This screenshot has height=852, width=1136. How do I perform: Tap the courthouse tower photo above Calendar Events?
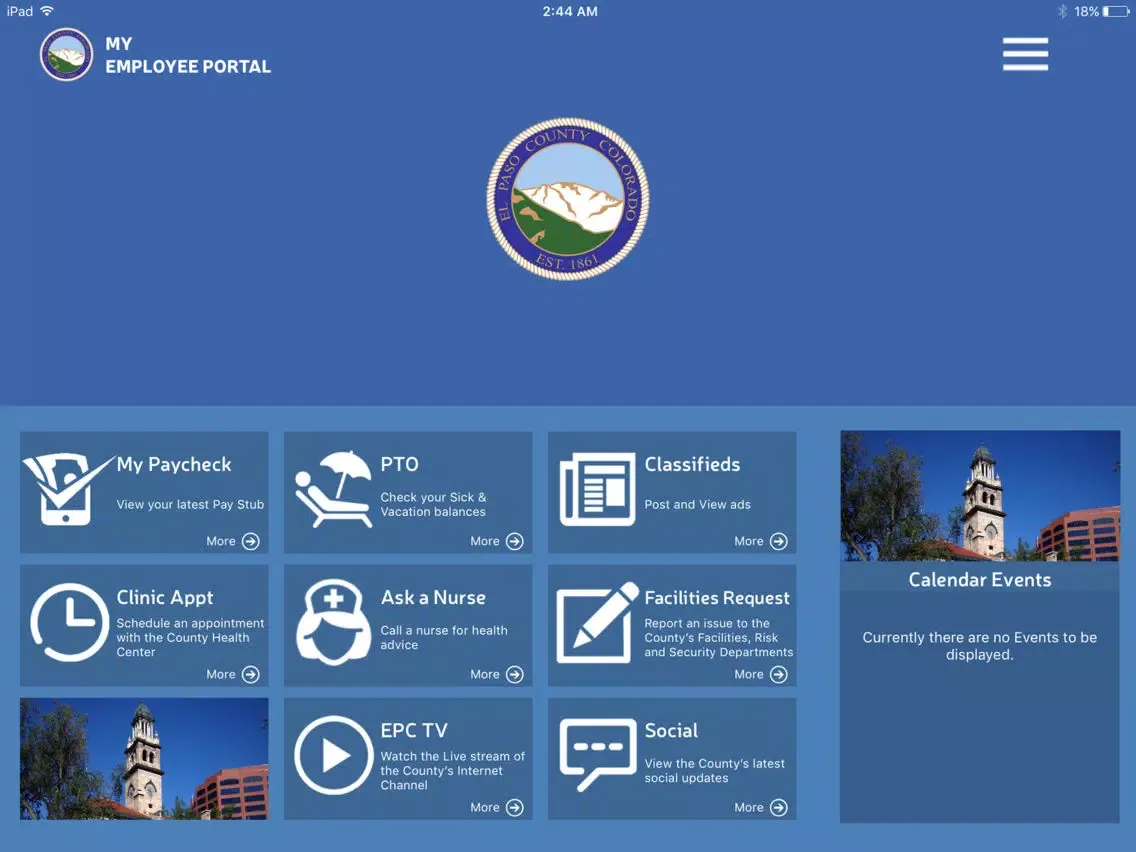(x=980, y=496)
